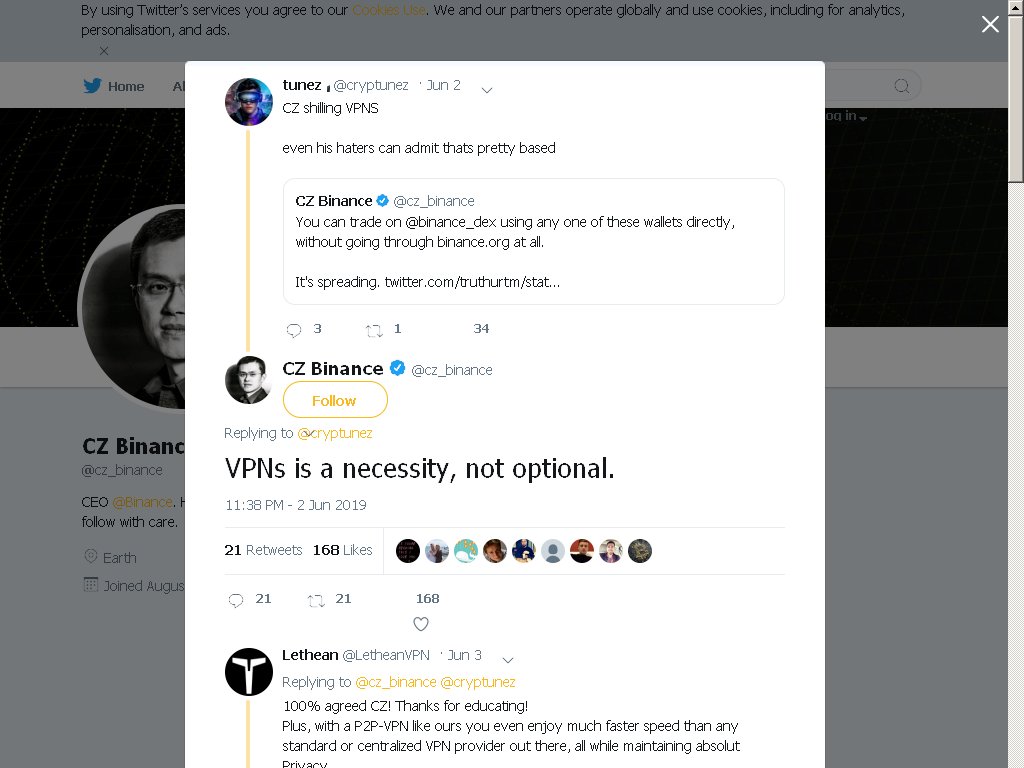Open the @cryptunez replying-to link
The width and height of the screenshot is (1024, 768).
pos(335,433)
